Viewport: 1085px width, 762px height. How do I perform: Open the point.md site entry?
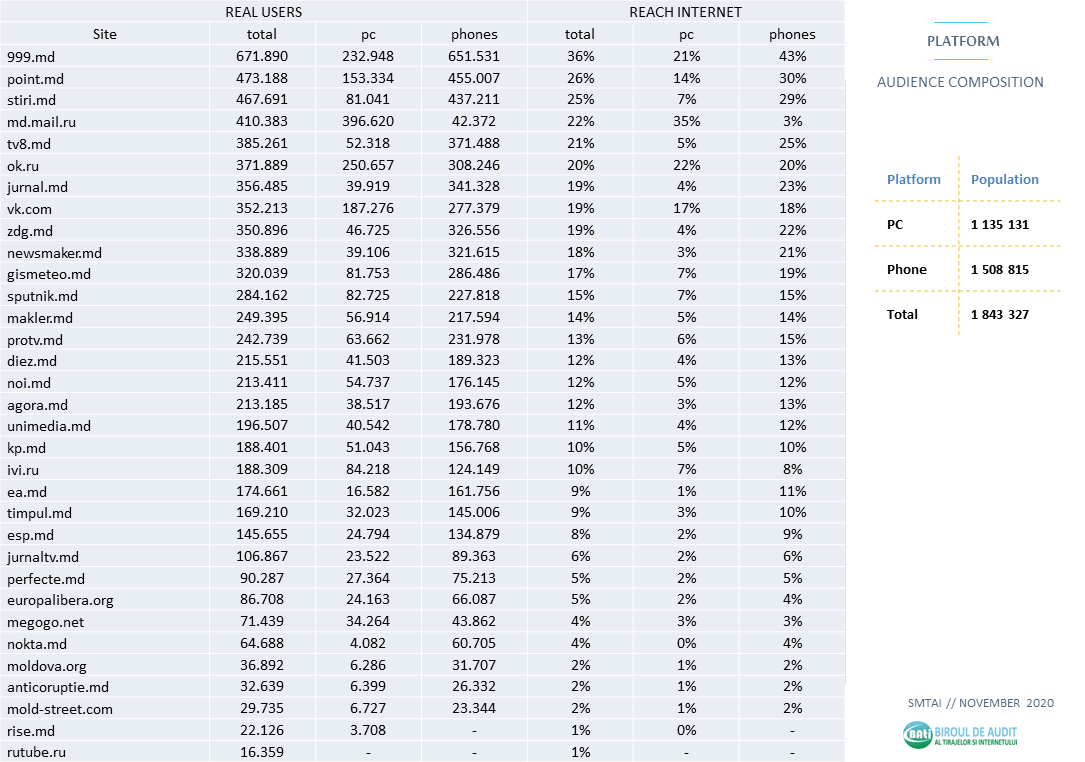(35, 78)
